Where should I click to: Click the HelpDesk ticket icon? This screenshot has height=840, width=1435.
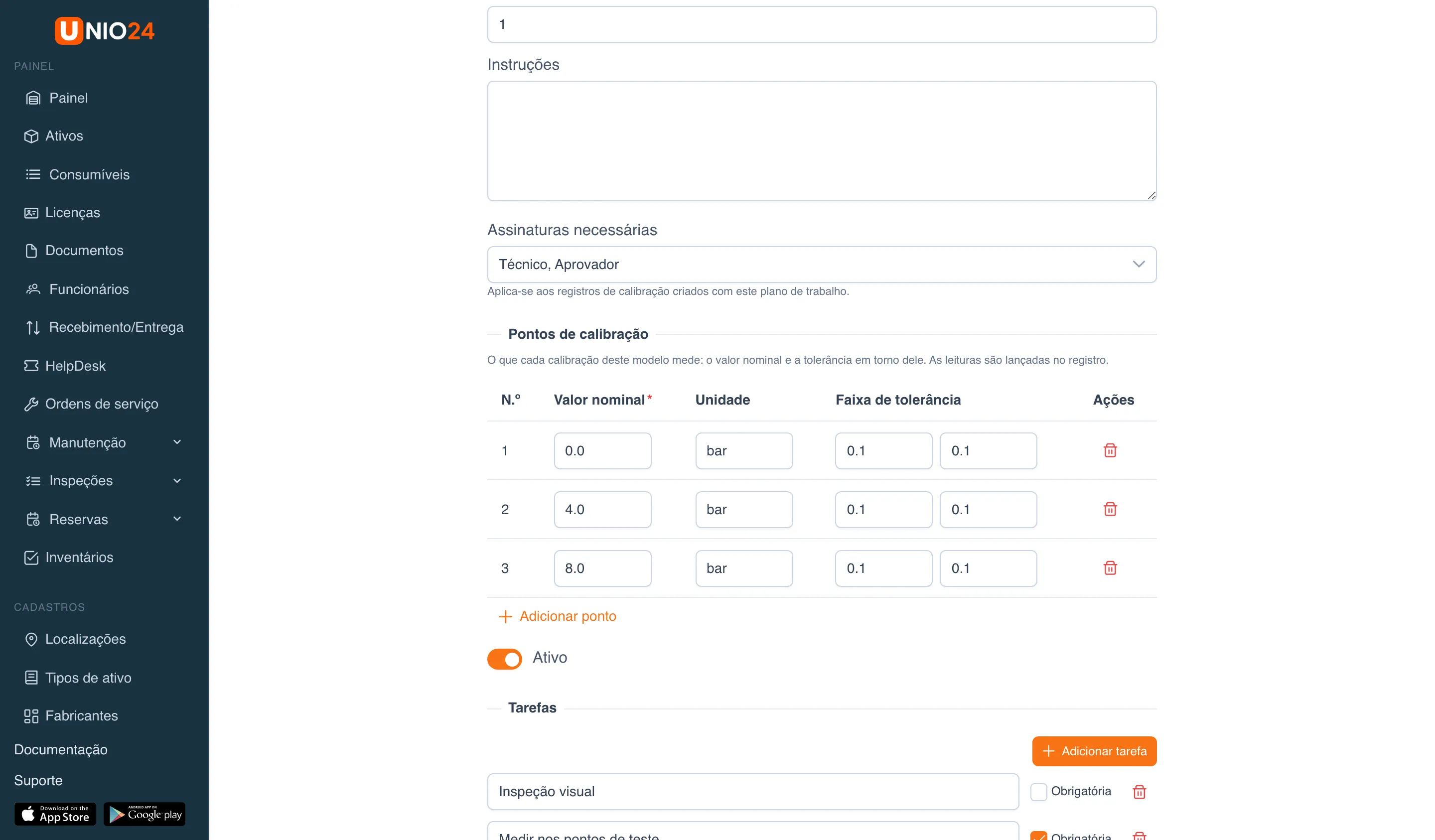pos(31,366)
